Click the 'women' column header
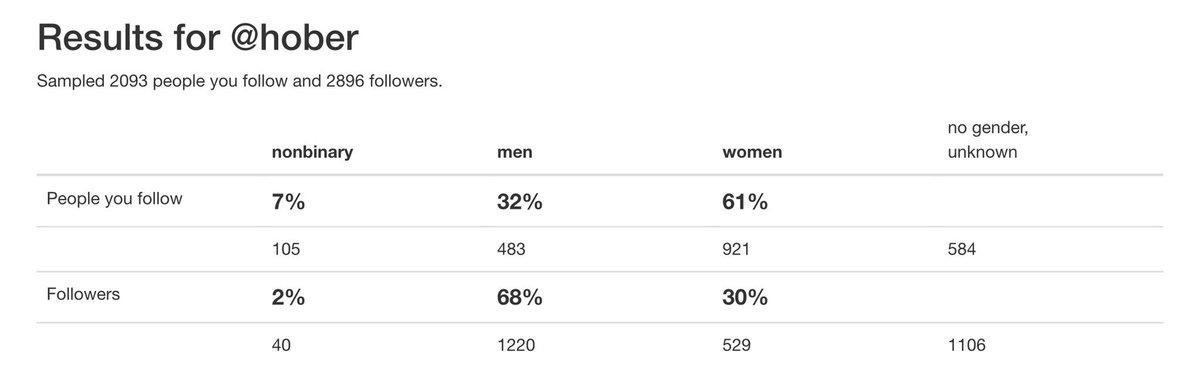Viewport: 1200px width, 373px height. click(x=752, y=153)
